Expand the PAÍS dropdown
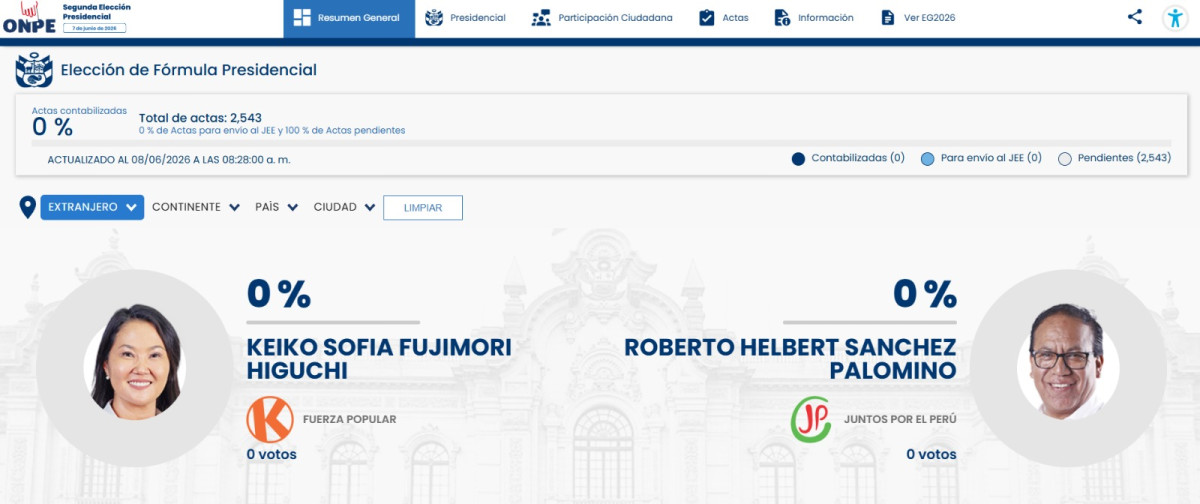1200x504 pixels. click(x=277, y=207)
